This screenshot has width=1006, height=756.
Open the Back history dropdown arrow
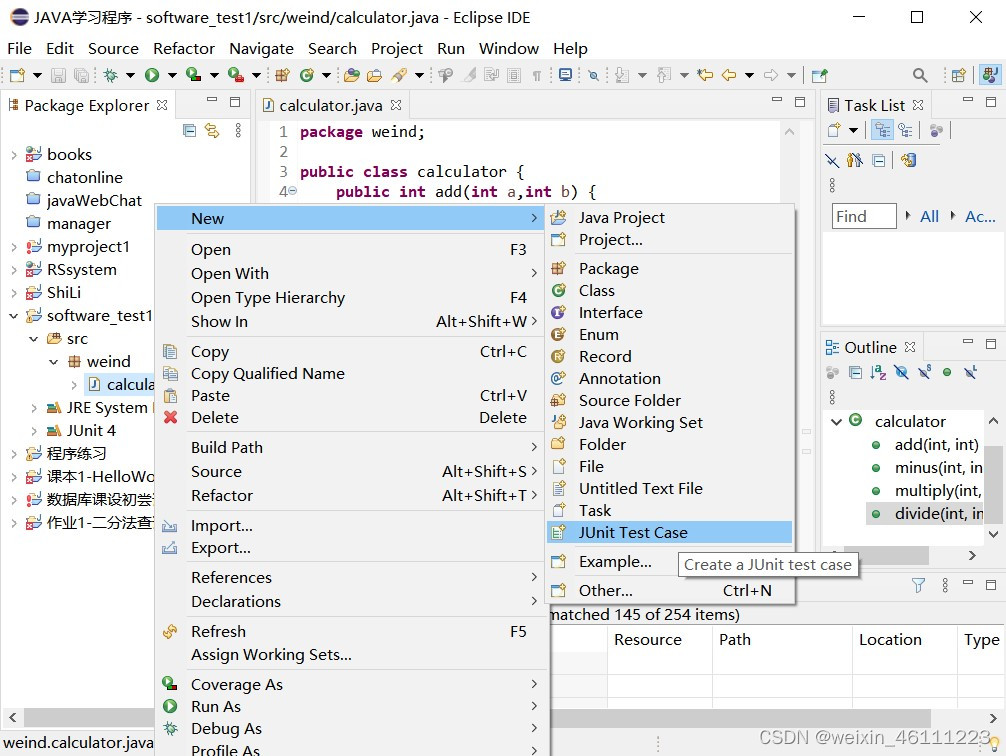(749, 75)
